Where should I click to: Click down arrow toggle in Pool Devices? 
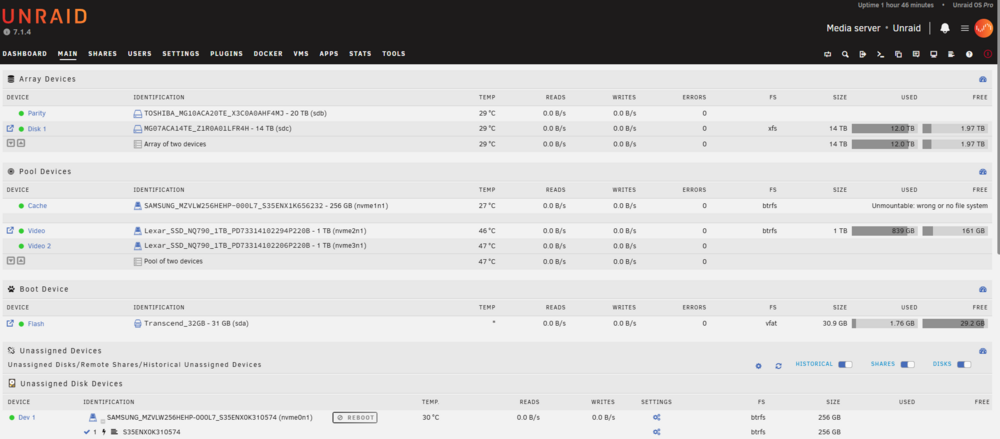(10, 260)
